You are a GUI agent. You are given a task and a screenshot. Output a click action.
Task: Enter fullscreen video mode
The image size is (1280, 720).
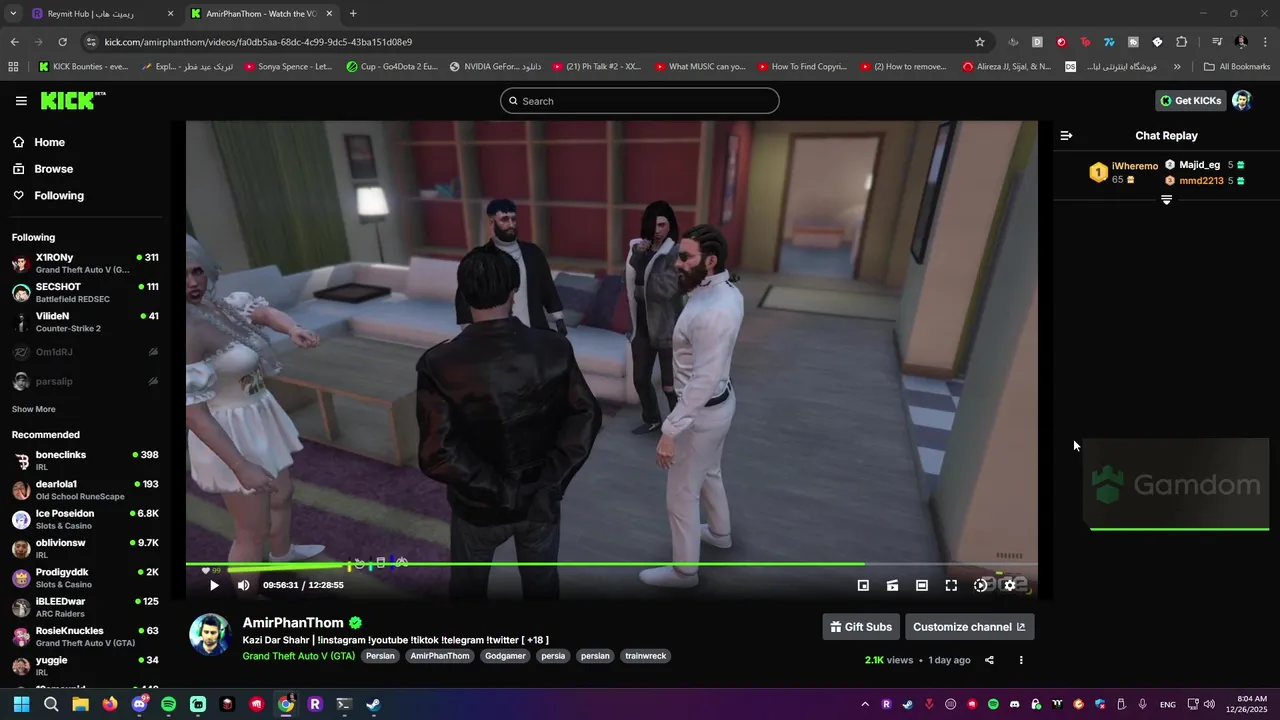click(951, 585)
